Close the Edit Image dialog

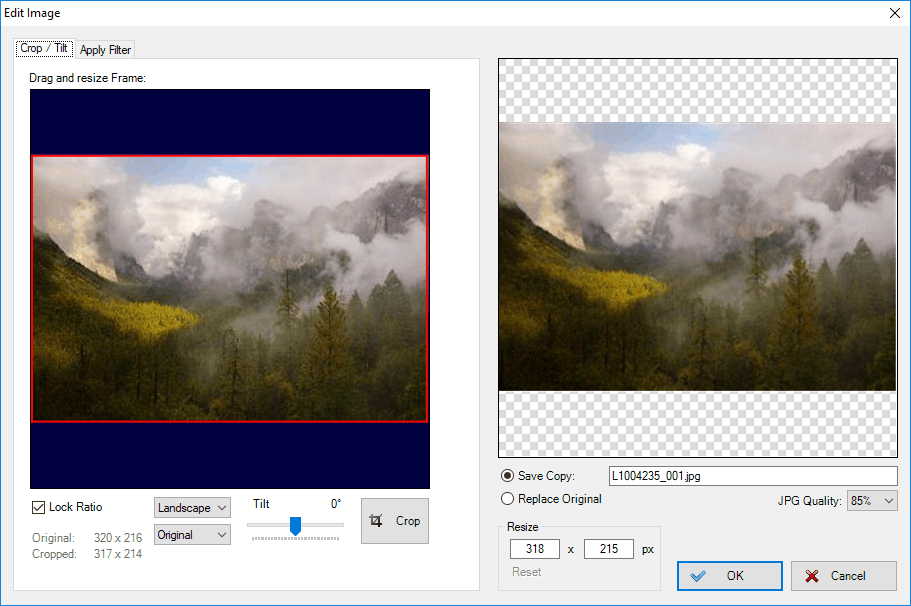895,13
